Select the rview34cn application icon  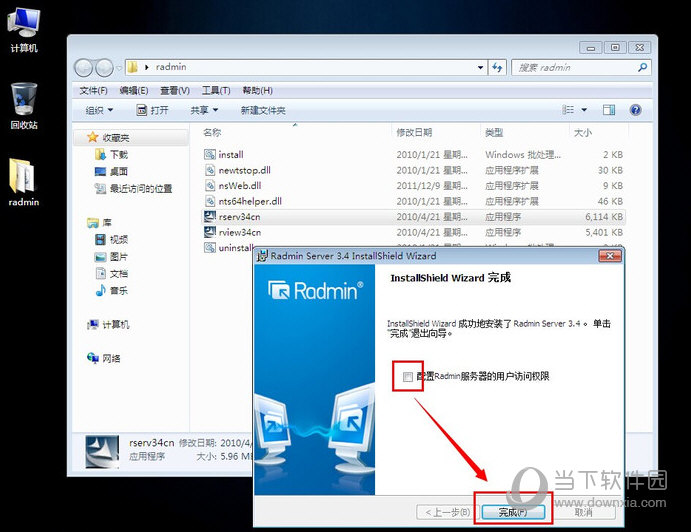click(210, 232)
